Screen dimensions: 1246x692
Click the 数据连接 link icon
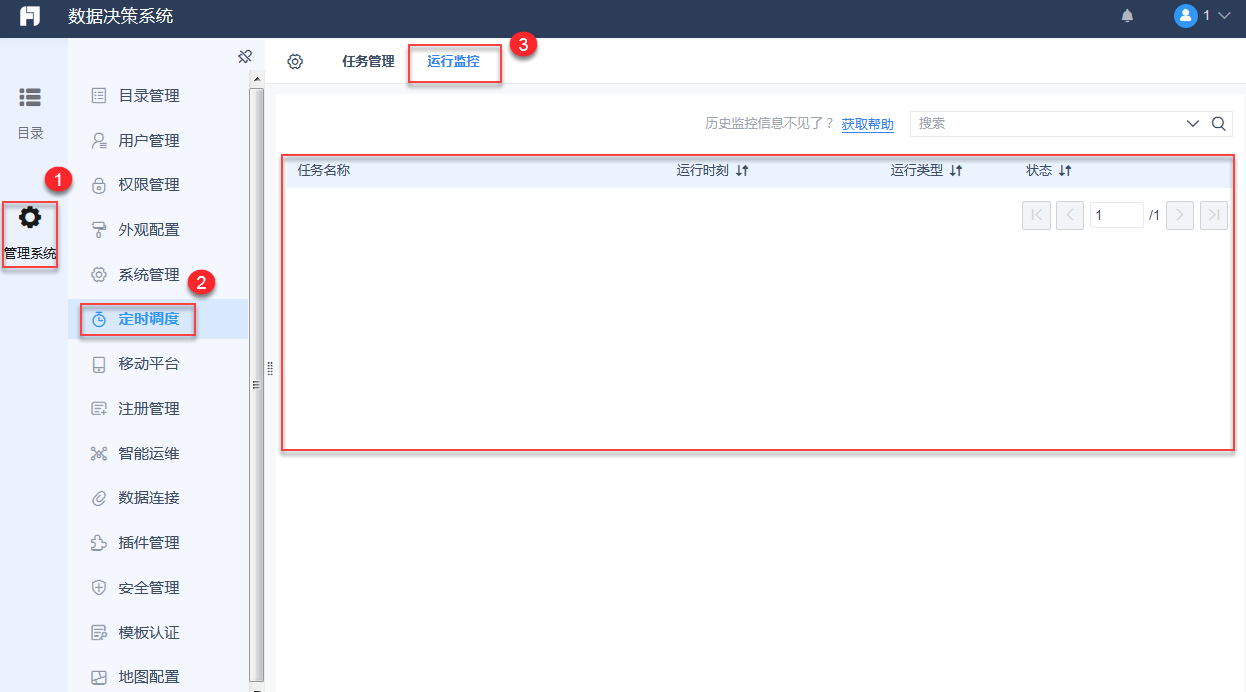pos(98,498)
